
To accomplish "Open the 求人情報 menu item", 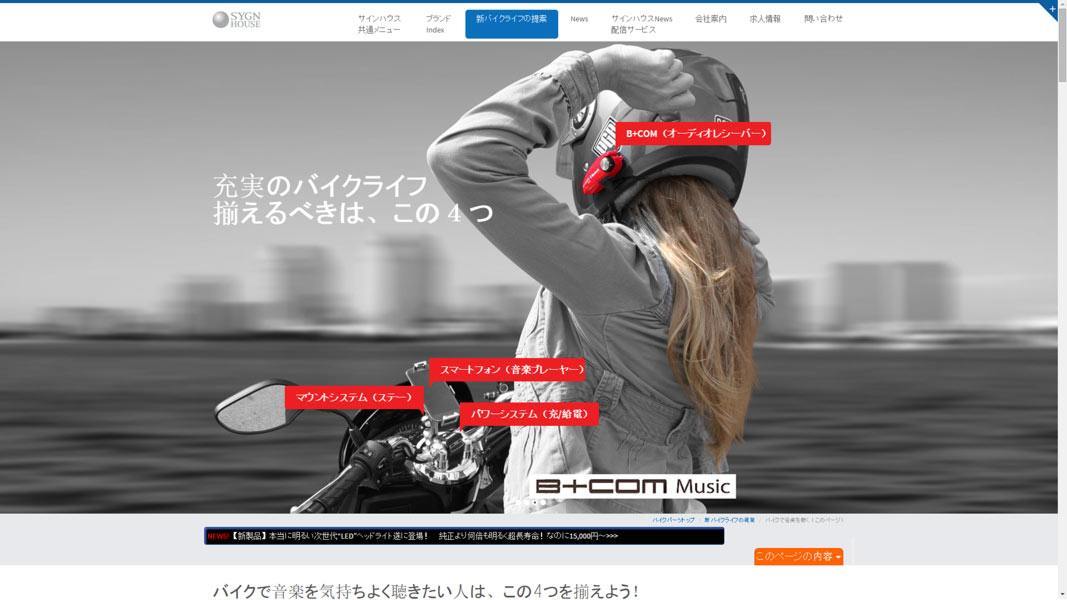I will click(x=765, y=19).
